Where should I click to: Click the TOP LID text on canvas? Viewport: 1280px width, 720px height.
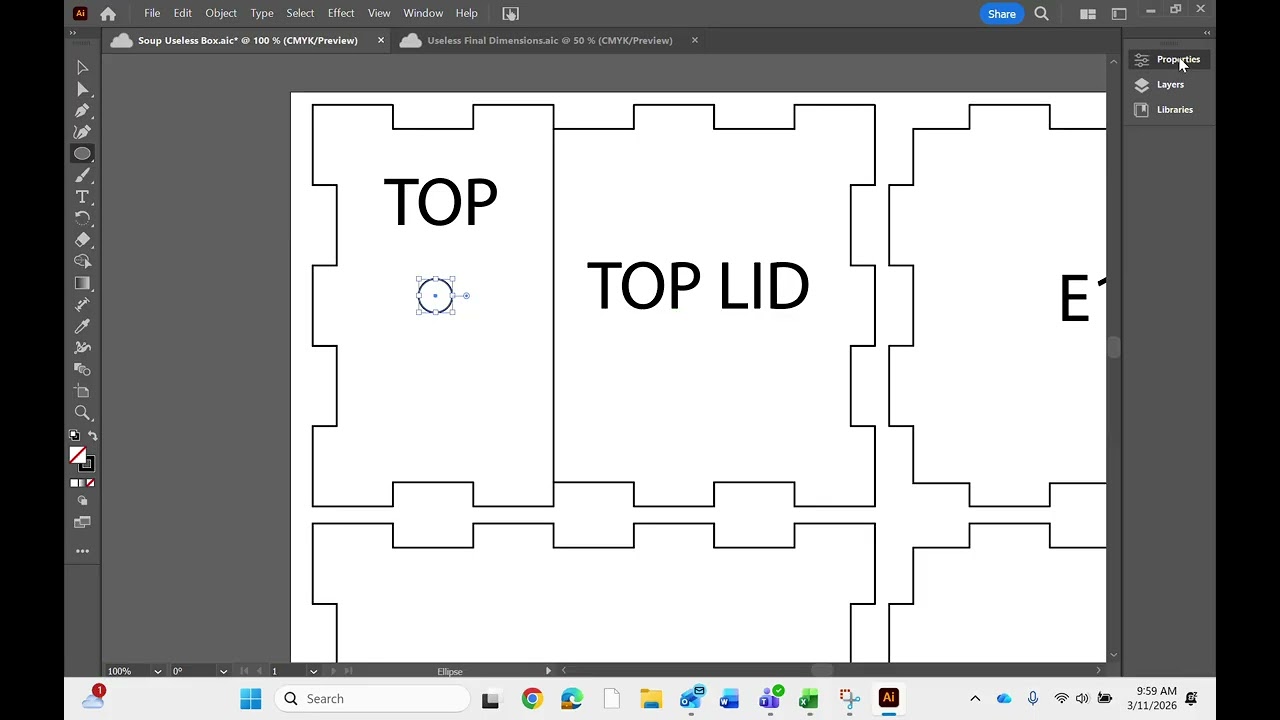[698, 287]
